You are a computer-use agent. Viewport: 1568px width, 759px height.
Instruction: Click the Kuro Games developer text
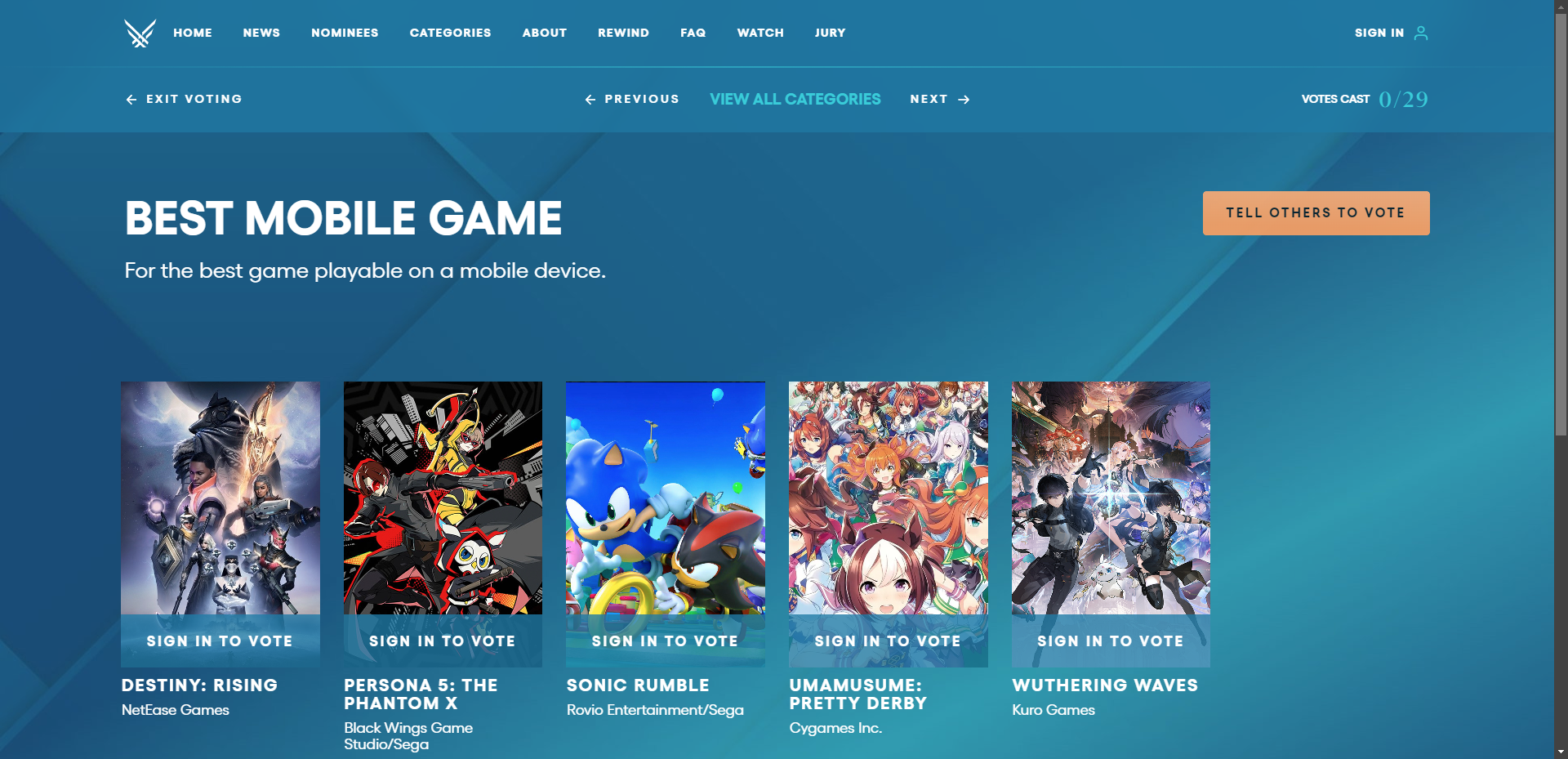click(x=1053, y=710)
